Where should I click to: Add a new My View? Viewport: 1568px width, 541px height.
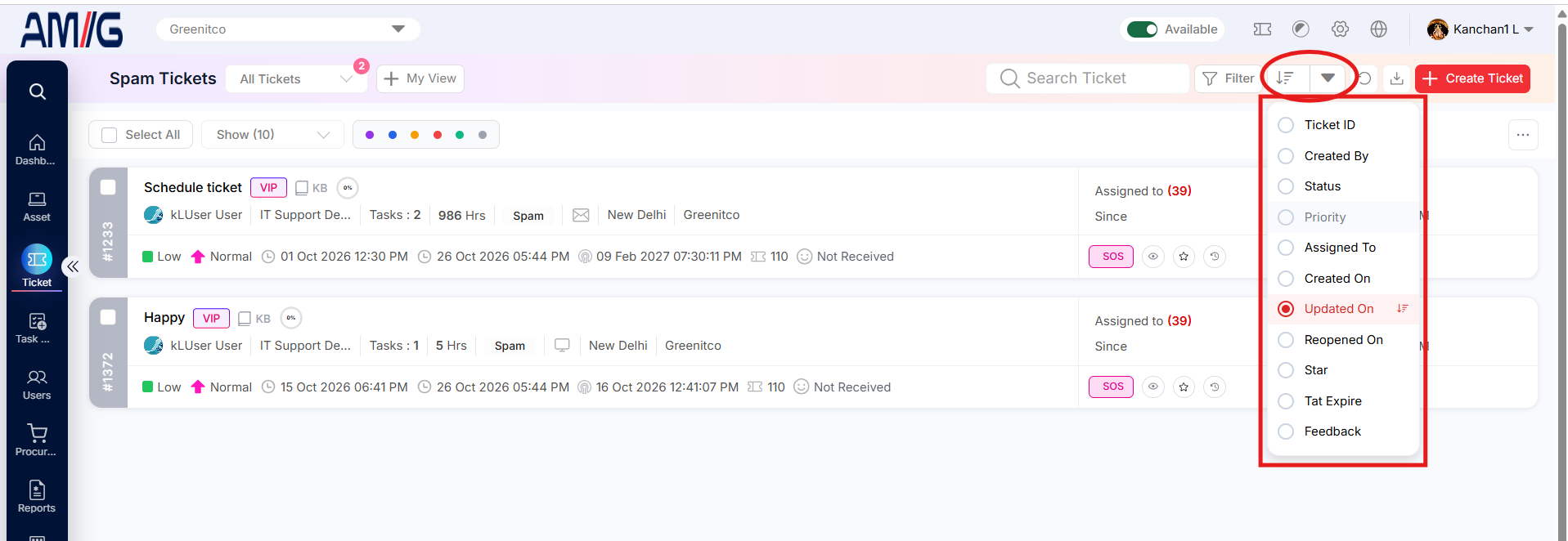[x=420, y=78]
